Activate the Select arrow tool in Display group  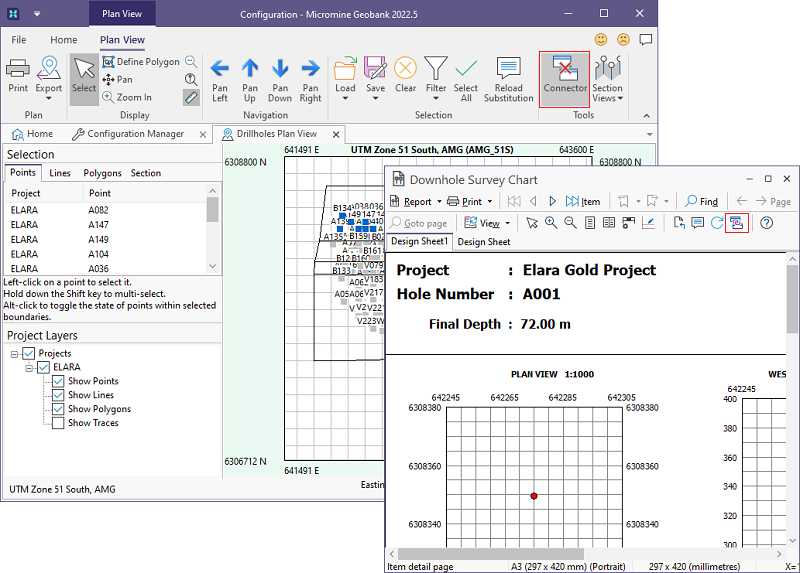[84, 79]
